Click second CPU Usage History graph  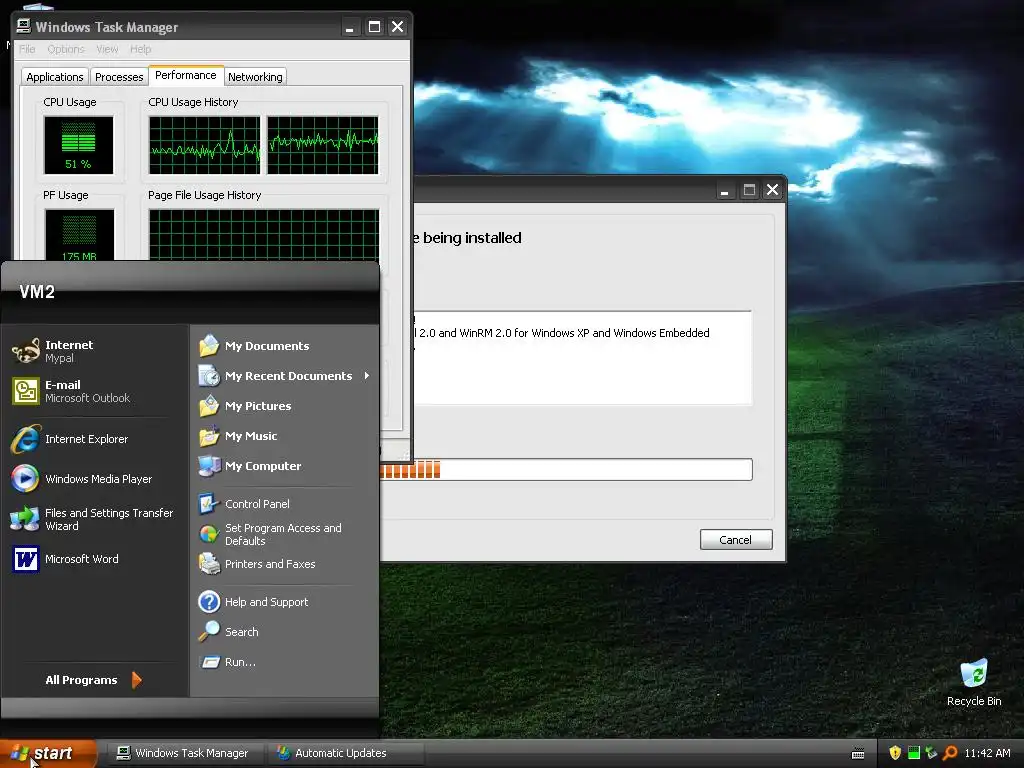tap(323, 145)
